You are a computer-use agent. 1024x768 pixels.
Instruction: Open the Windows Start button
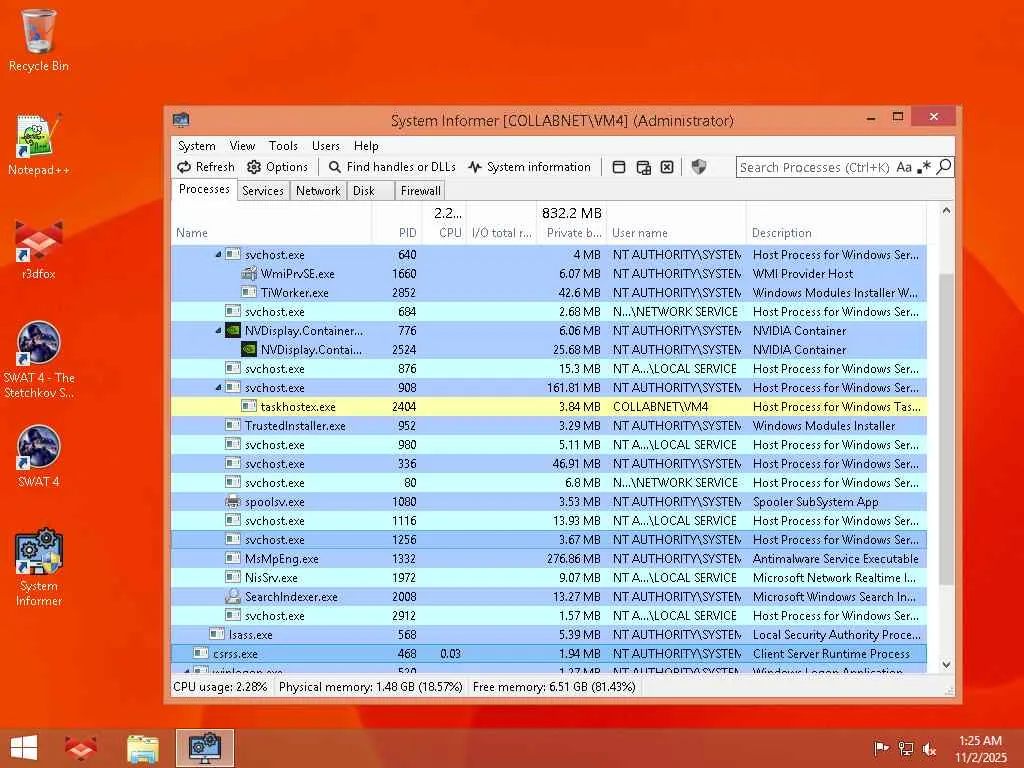coord(24,748)
